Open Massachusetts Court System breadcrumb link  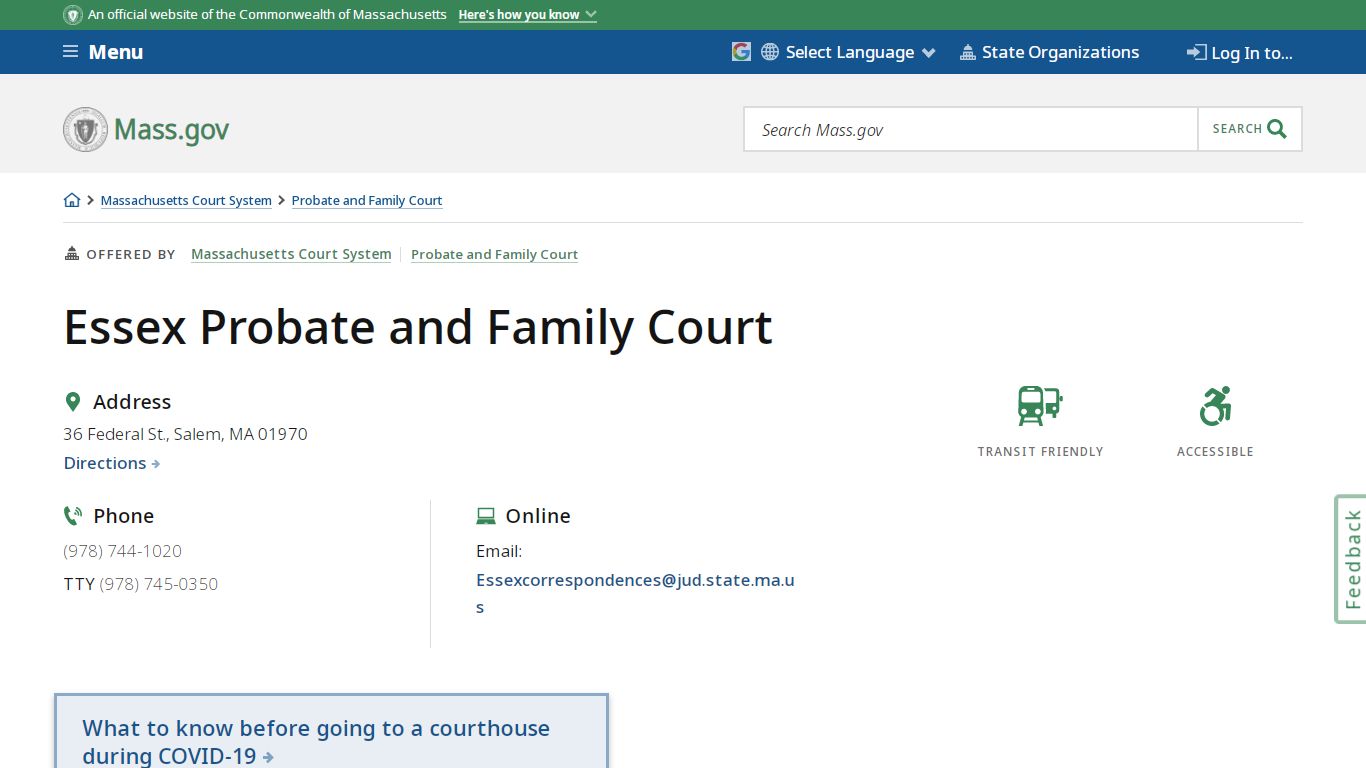(x=186, y=200)
